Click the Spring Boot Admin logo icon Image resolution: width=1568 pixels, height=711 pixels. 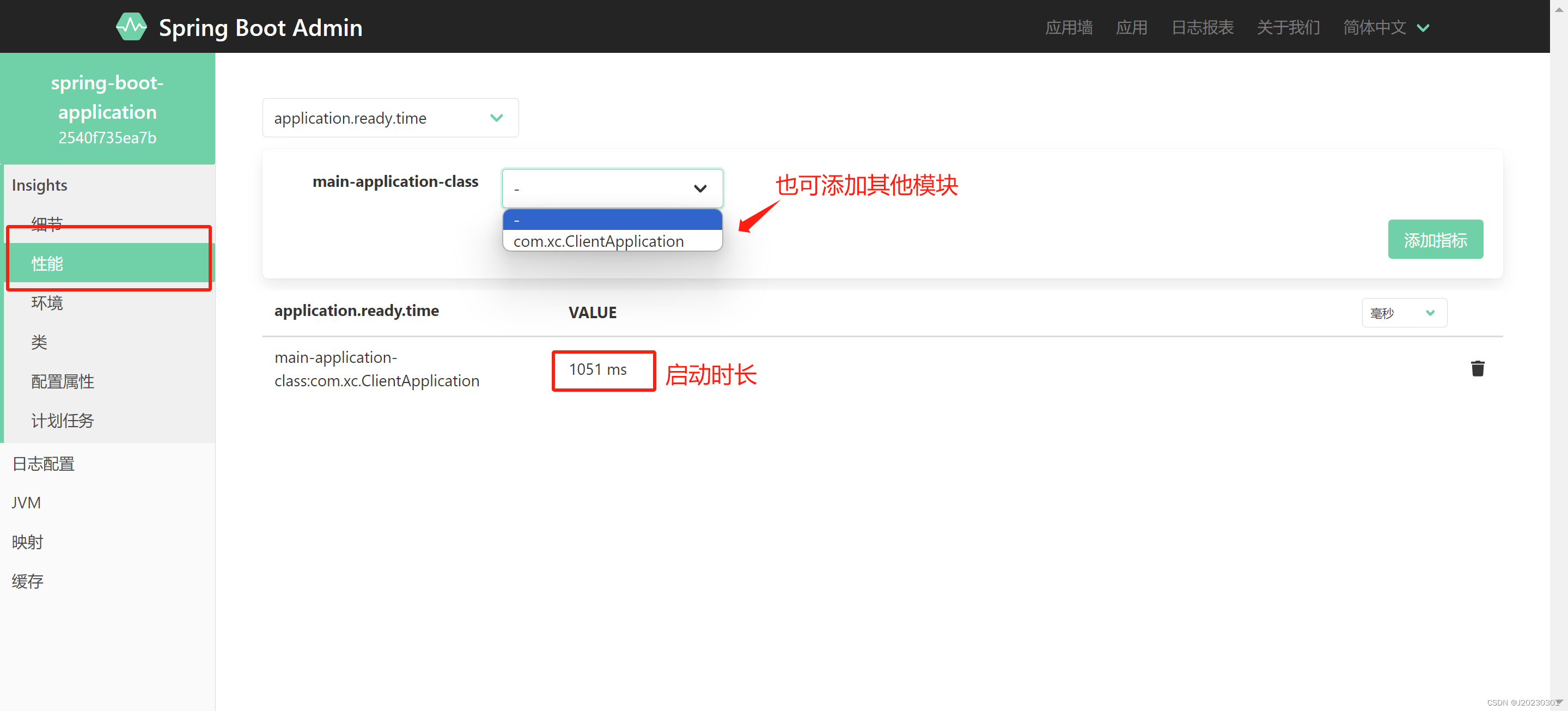[x=131, y=27]
